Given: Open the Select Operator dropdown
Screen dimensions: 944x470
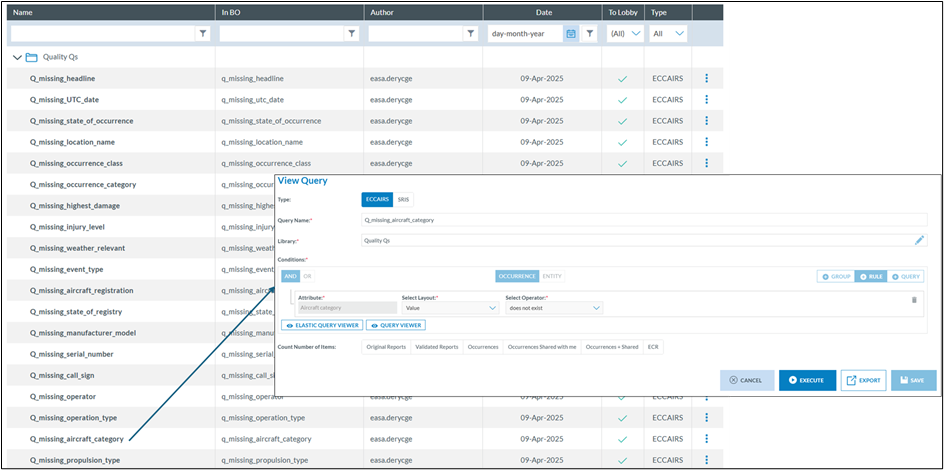Looking at the screenshot, I should point(553,308).
